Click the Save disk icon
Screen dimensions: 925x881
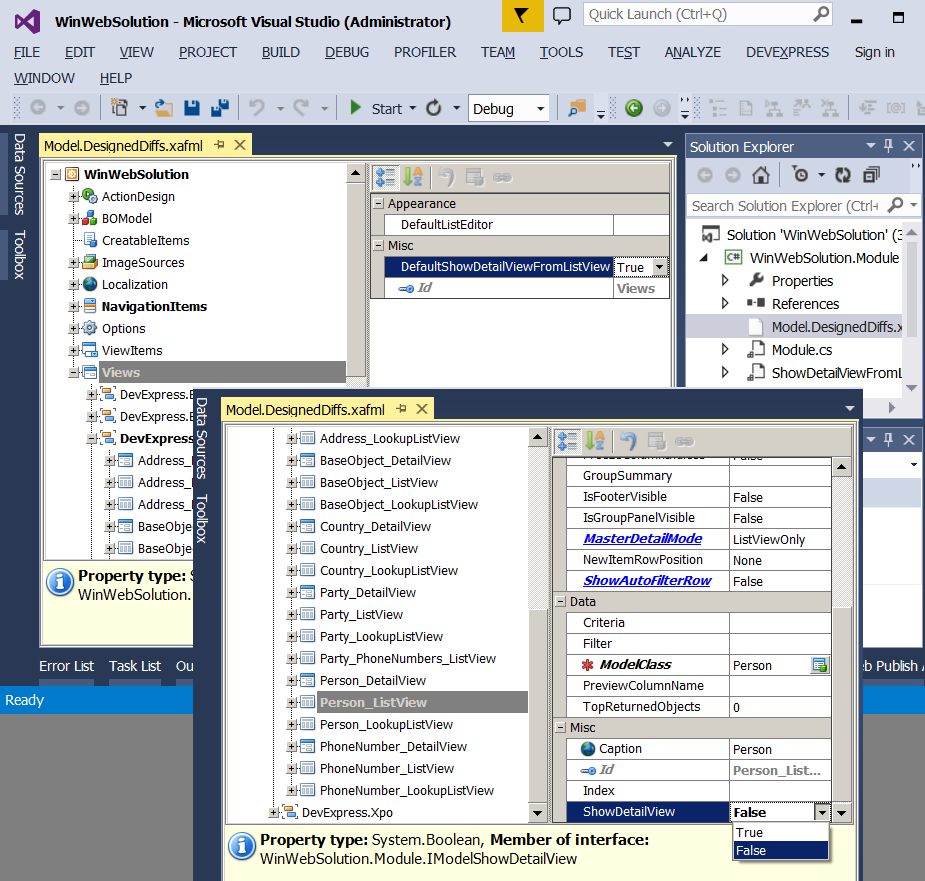[192, 108]
